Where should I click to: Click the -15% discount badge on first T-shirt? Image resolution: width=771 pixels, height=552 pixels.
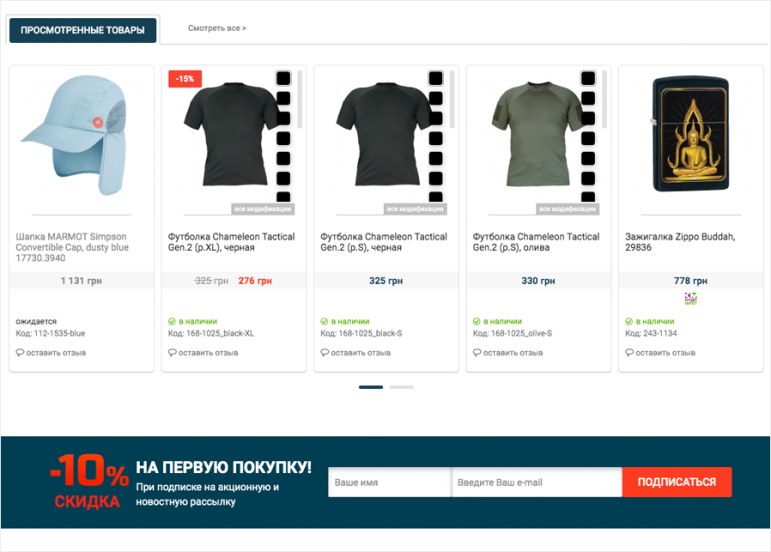tap(184, 79)
